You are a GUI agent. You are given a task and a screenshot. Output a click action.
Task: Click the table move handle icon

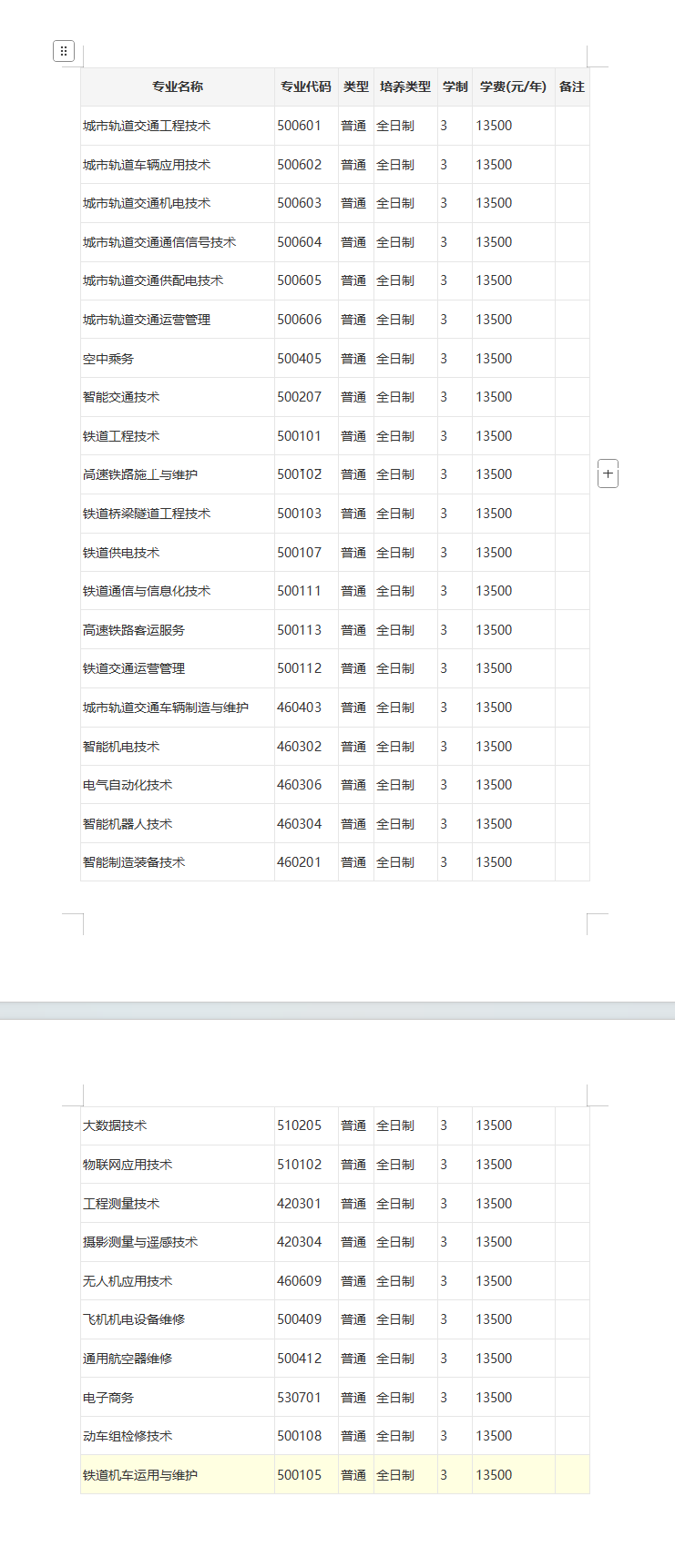click(64, 51)
